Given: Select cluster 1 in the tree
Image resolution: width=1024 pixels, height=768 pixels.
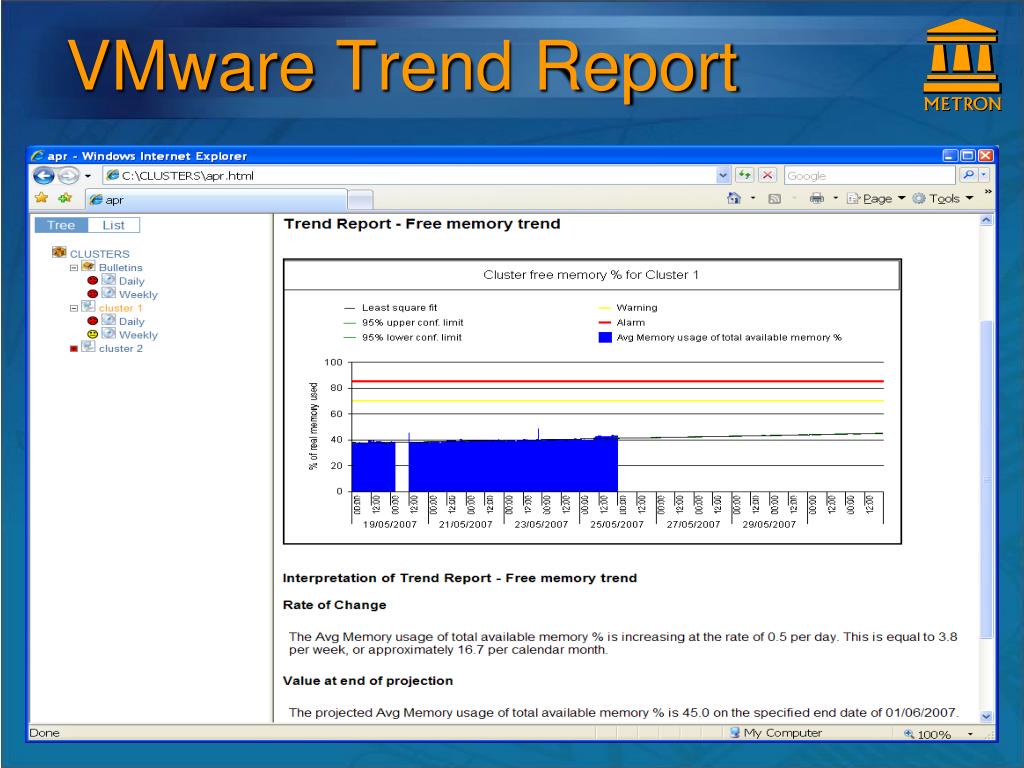Looking at the screenshot, I should [x=120, y=308].
